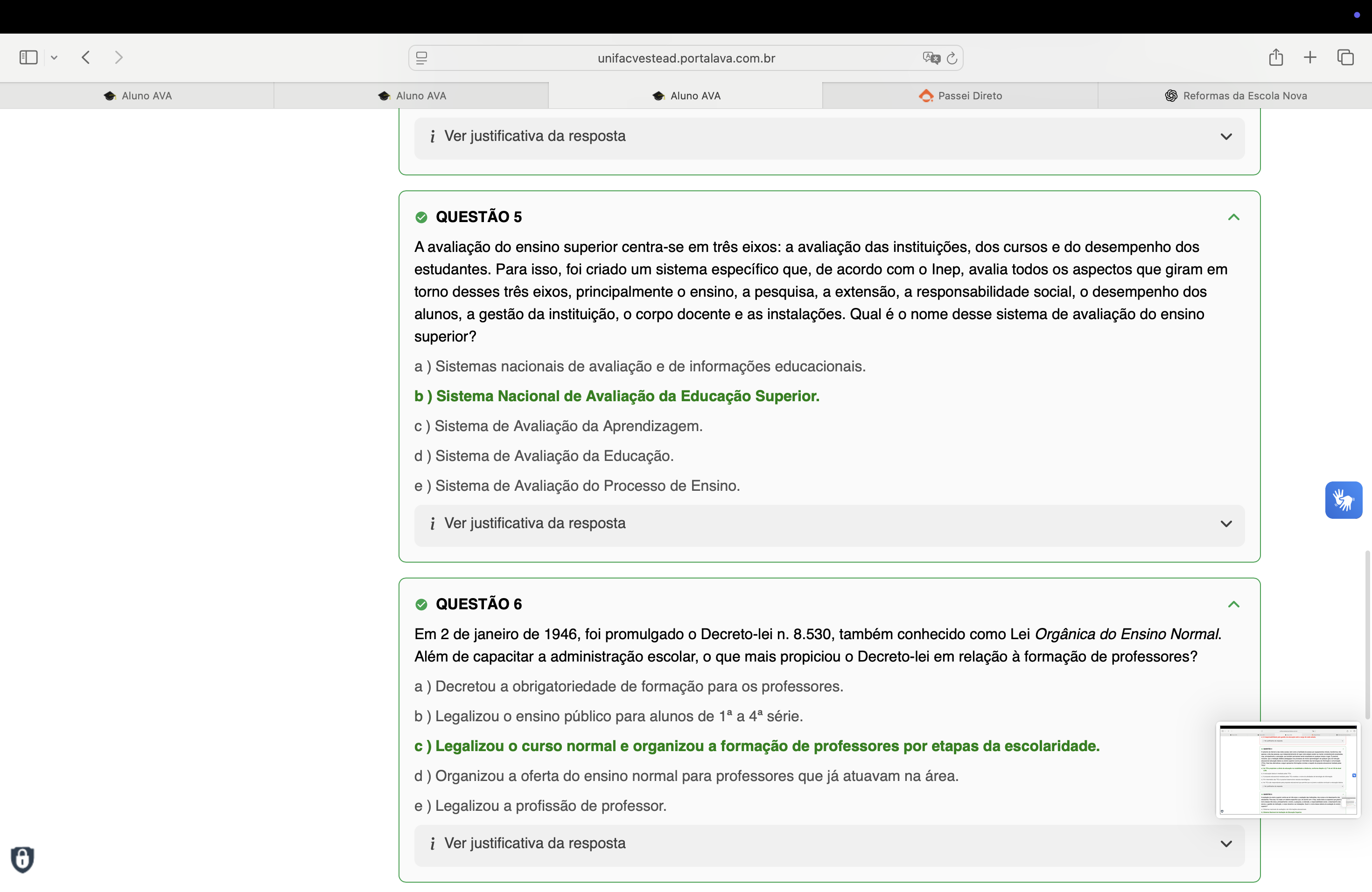Viewport: 1372px width, 892px height.
Task: Select option e) Legalizou a profissão de professor
Action: (540, 806)
